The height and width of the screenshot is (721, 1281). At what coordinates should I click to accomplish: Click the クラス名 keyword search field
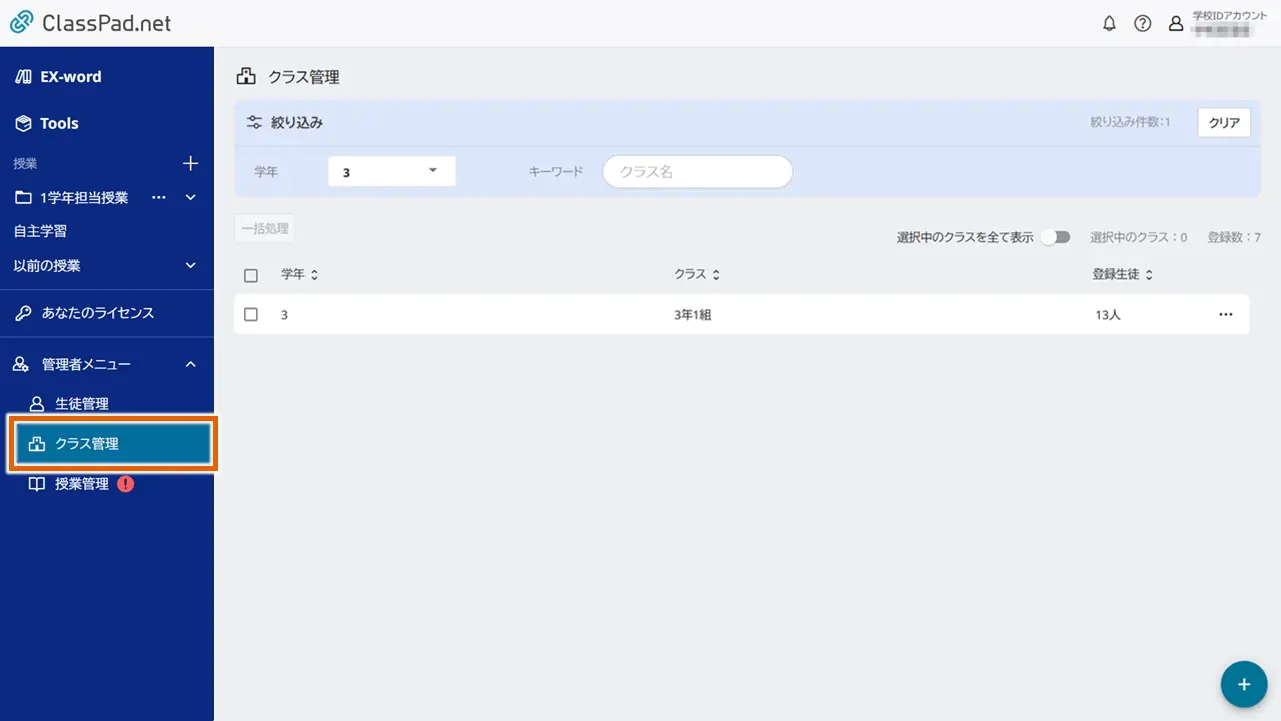(x=697, y=172)
